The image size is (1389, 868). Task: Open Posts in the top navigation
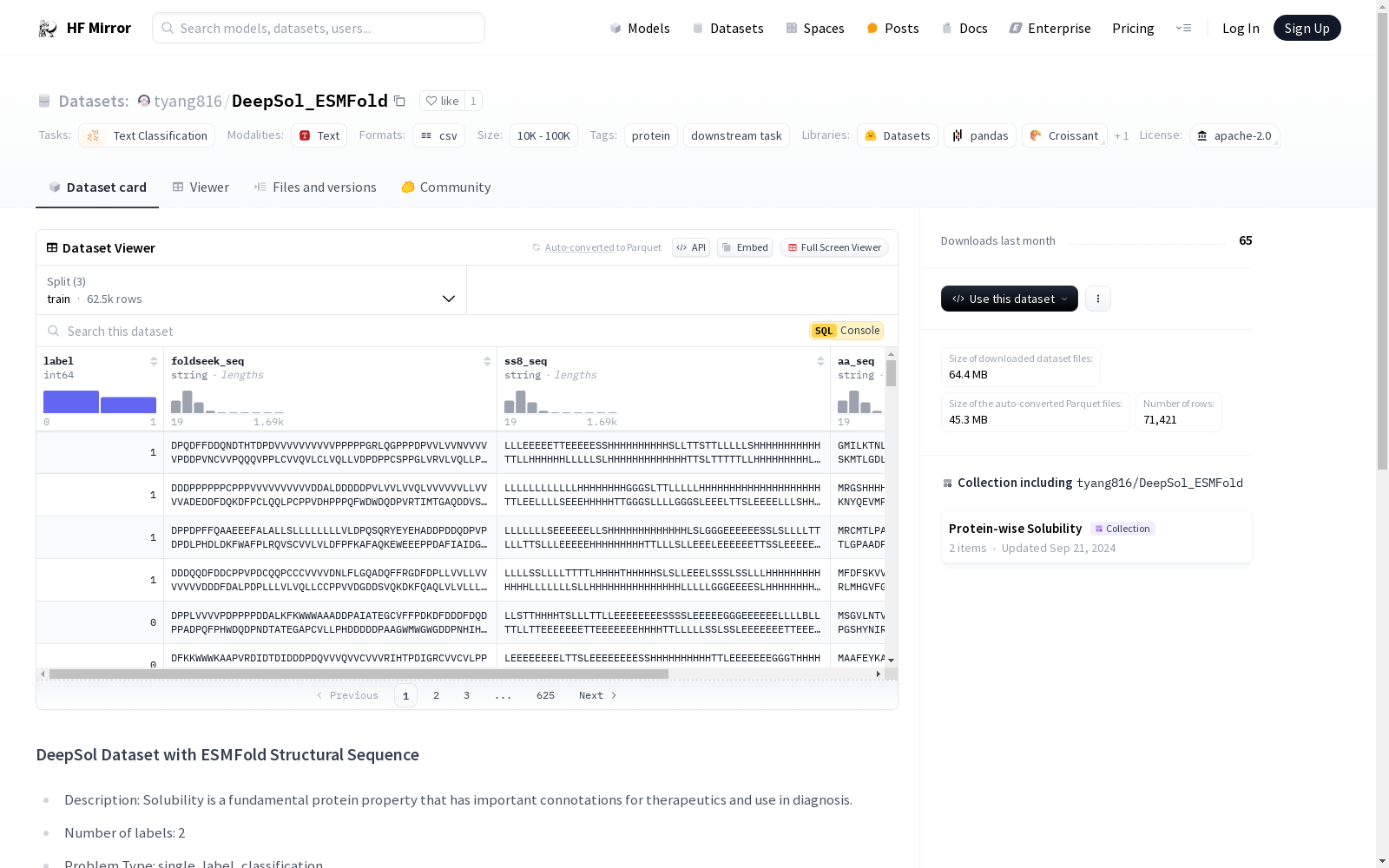892,29
